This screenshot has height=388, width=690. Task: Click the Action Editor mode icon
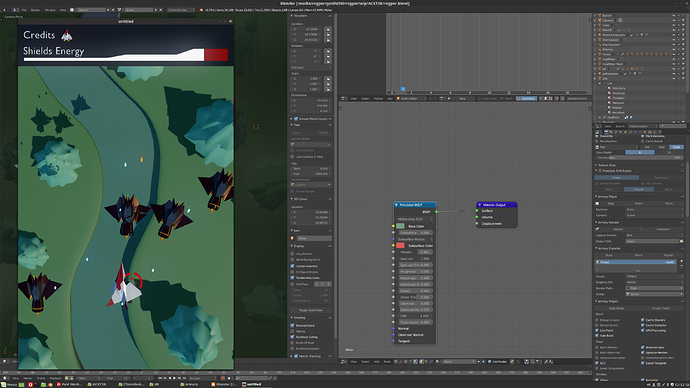[399, 99]
